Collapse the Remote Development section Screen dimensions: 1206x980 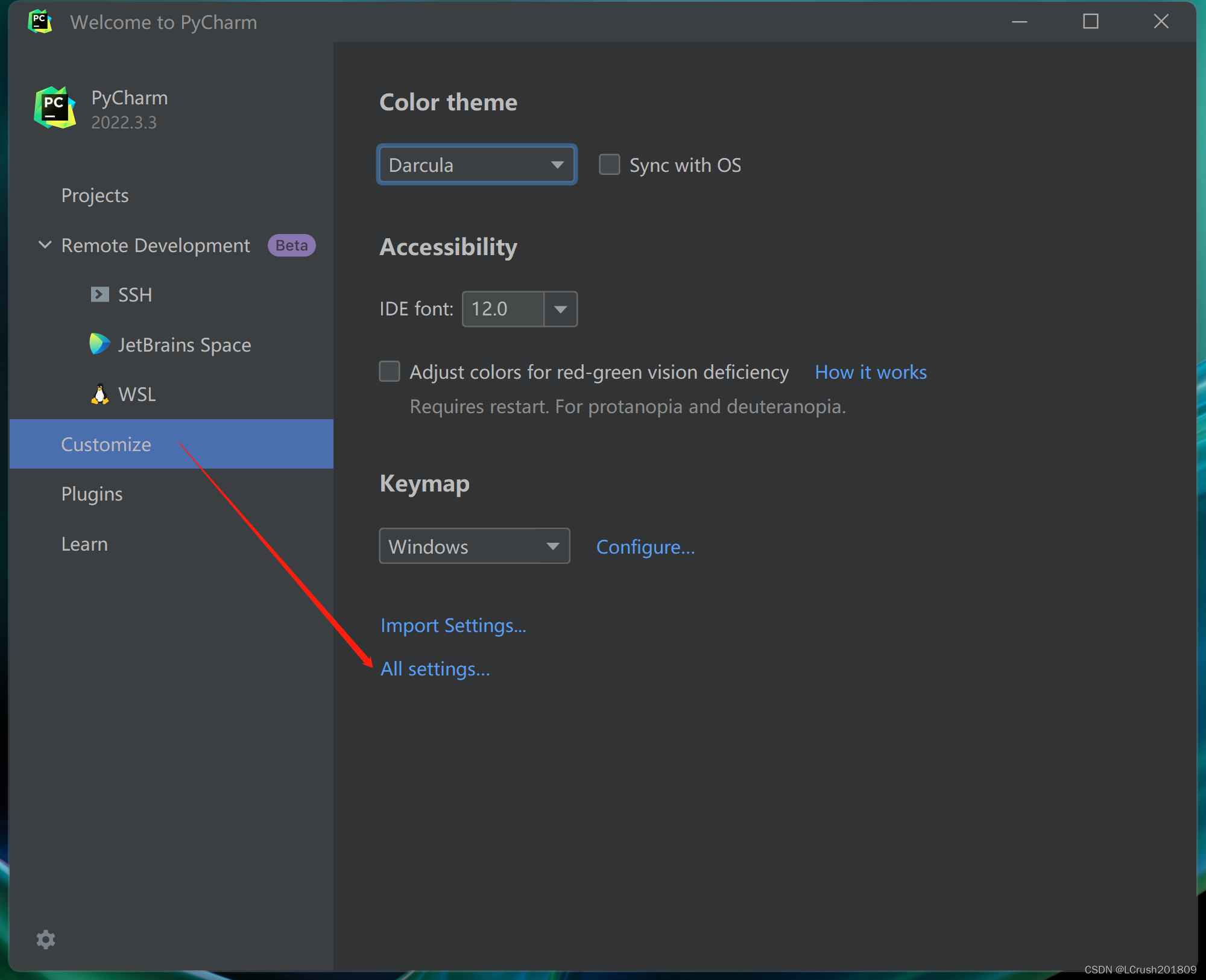click(45, 245)
